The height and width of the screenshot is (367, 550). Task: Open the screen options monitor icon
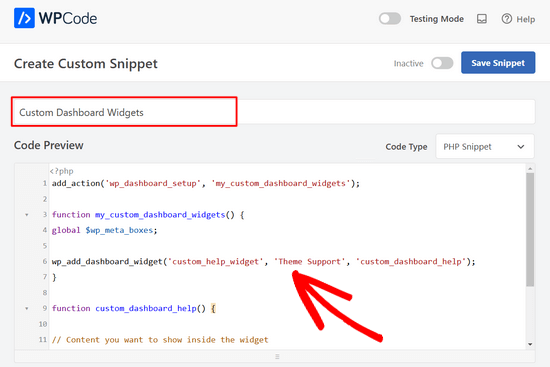point(482,19)
